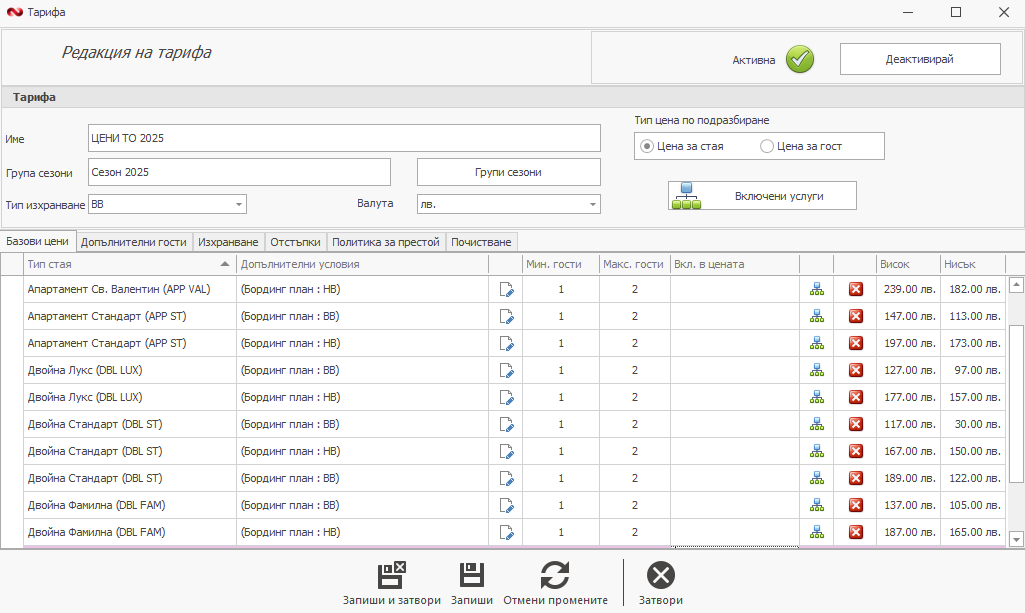This screenshot has height=613, width=1025.
Task: Delete the Двойна Лукс BB row with red X
Action: (x=855, y=370)
